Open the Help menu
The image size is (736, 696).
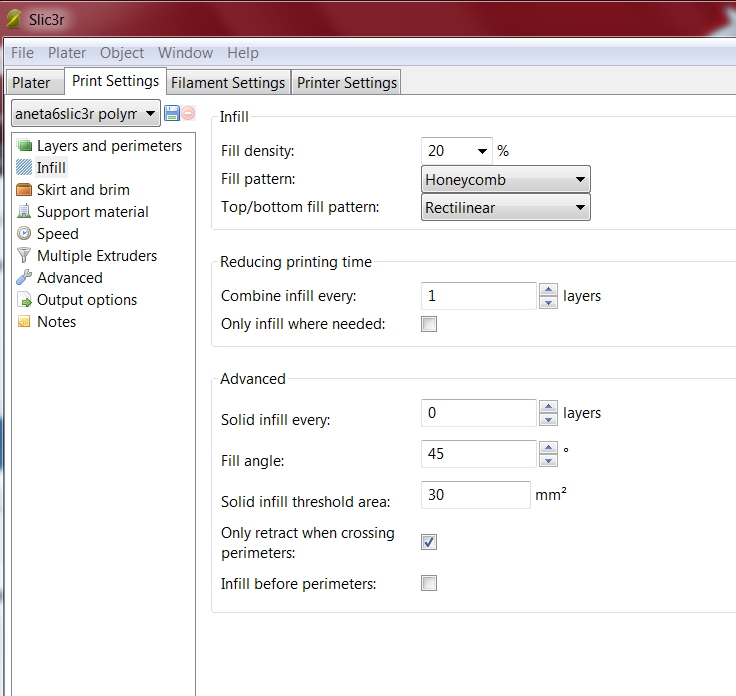(243, 53)
